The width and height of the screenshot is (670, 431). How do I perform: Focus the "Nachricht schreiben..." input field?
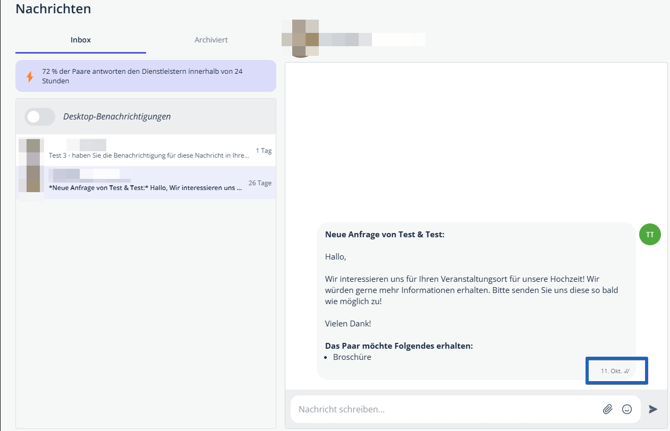pyautogui.click(x=440, y=409)
